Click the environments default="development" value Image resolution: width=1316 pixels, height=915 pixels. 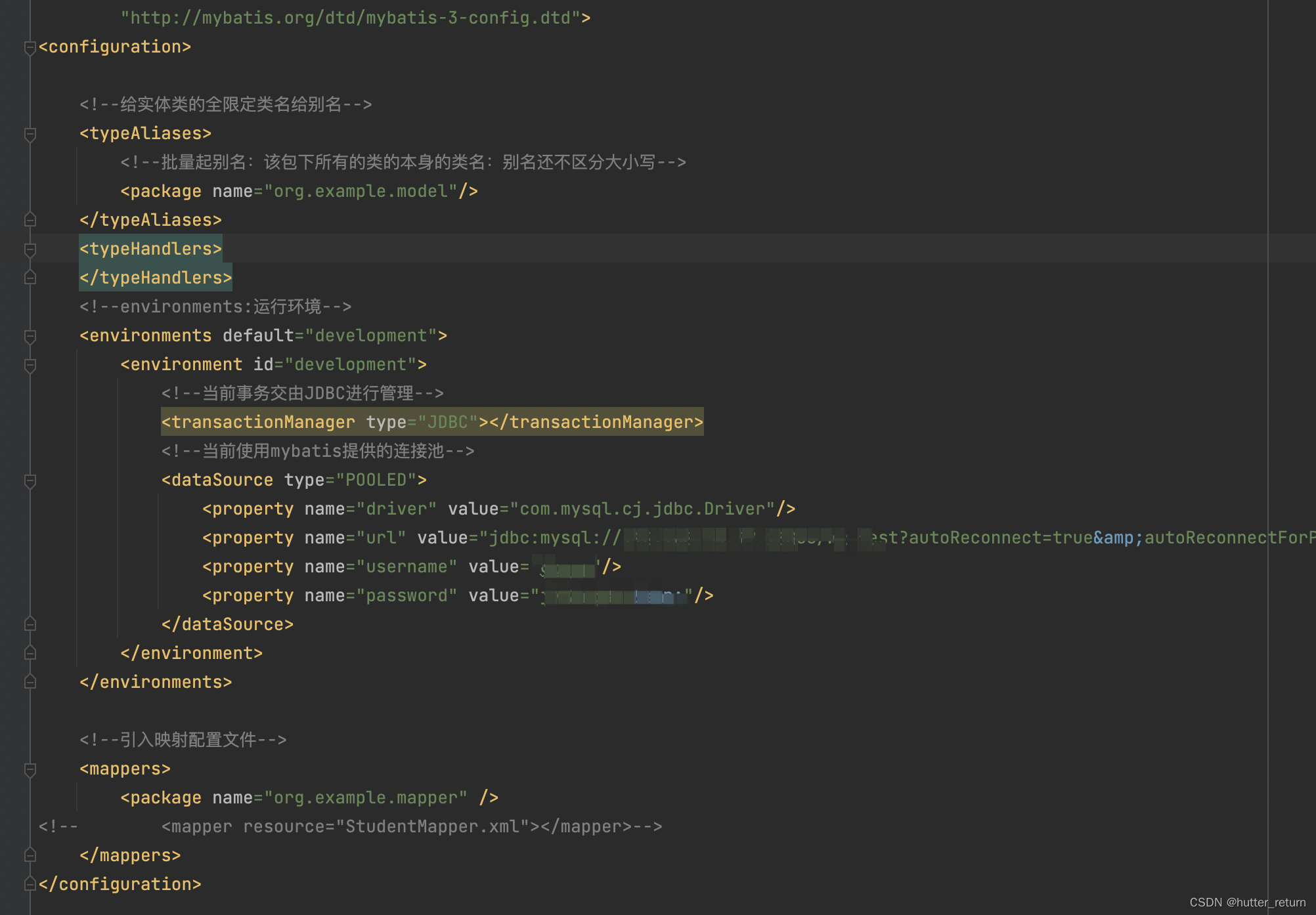371,335
